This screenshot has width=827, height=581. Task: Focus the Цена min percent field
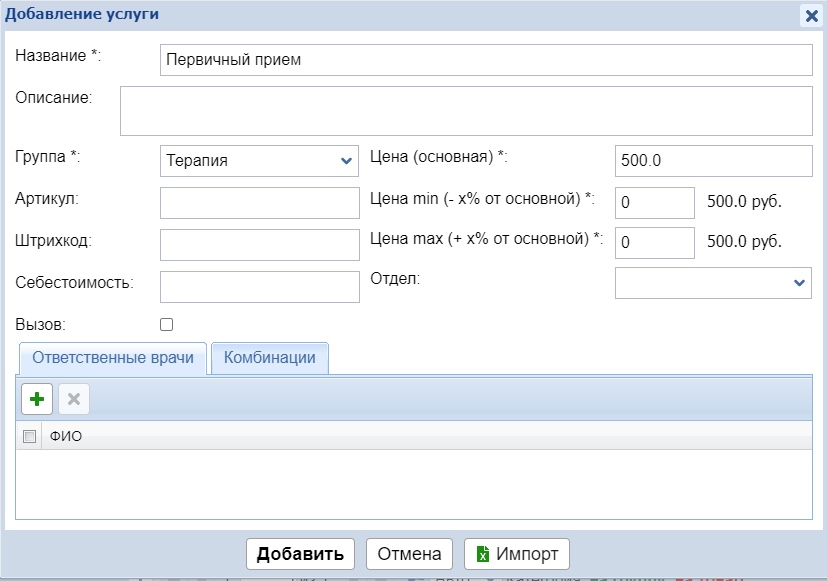click(x=654, y=202)
